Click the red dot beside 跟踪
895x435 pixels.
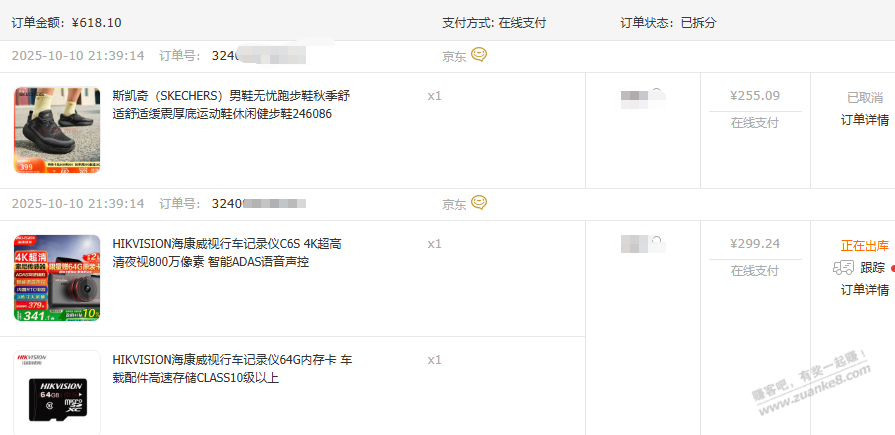(x=892, y=268)
